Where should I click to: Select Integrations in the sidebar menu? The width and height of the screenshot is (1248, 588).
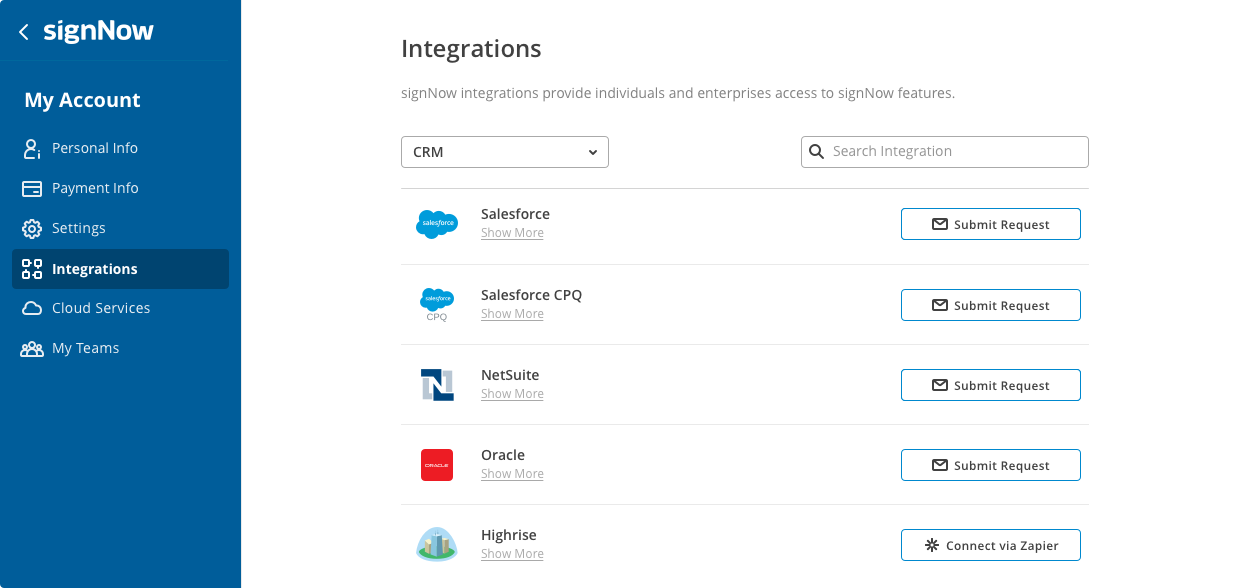(x=95, y=268)
